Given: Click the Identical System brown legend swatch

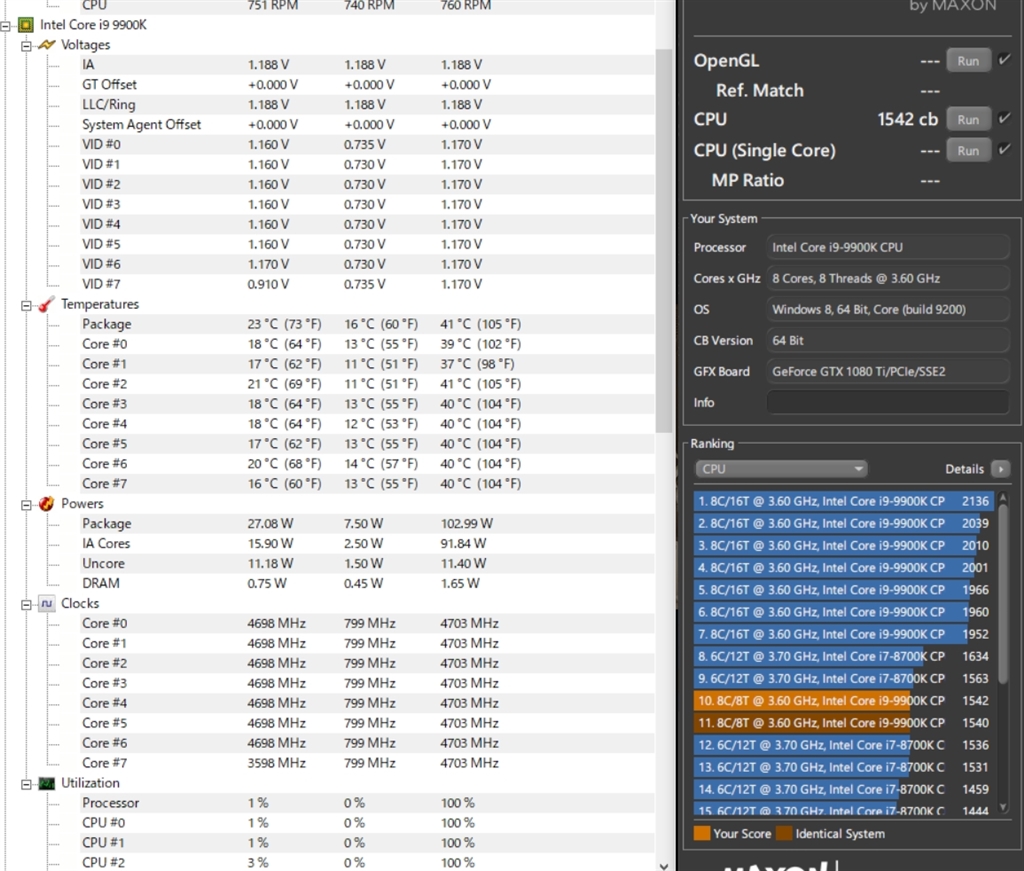Looking at the screenshot, I should (x=784, y=834).
